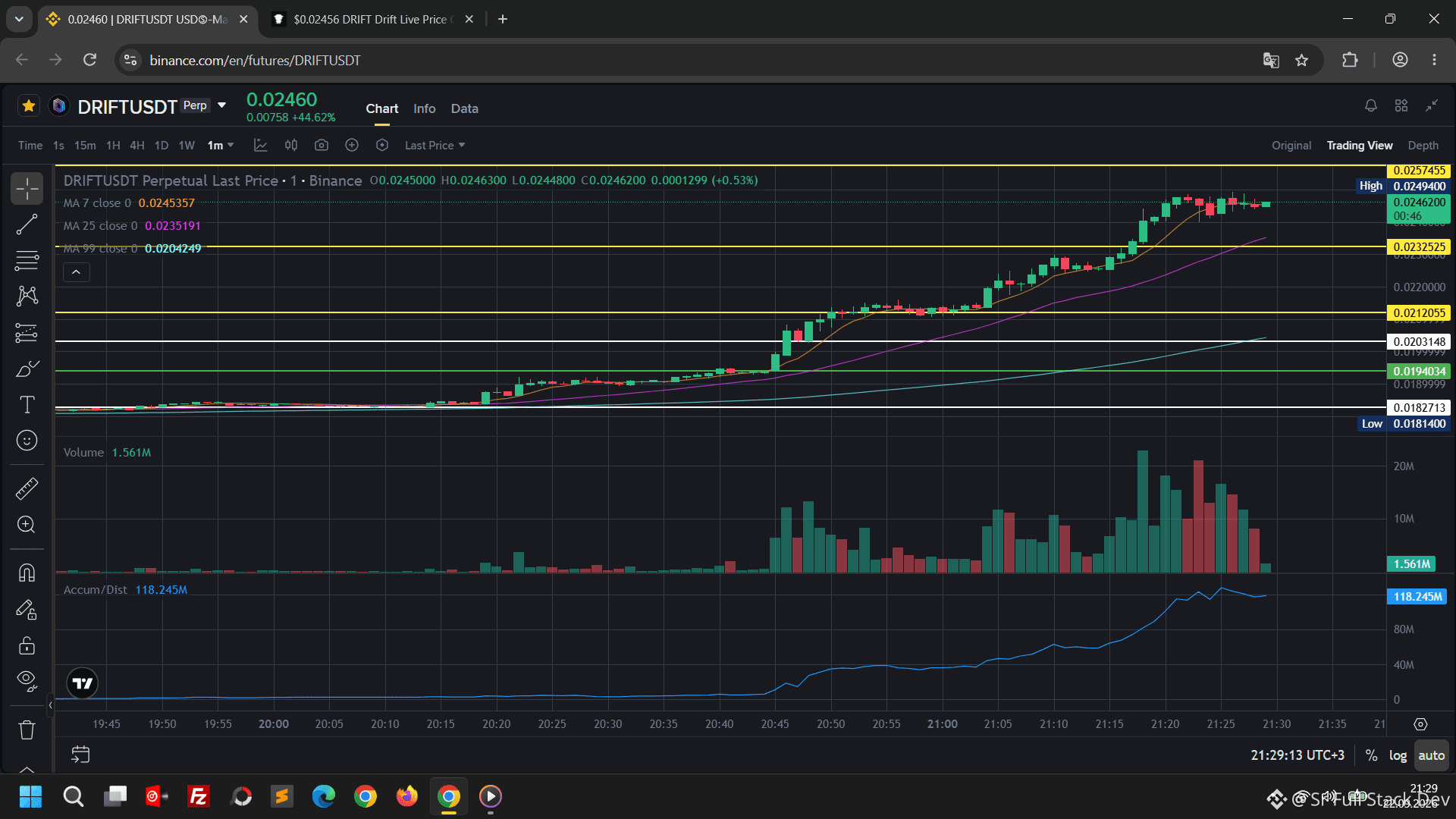Screen dimensions: 1456x819
Task: Switch to Original chart view
Action: (x=1291, y=146)
